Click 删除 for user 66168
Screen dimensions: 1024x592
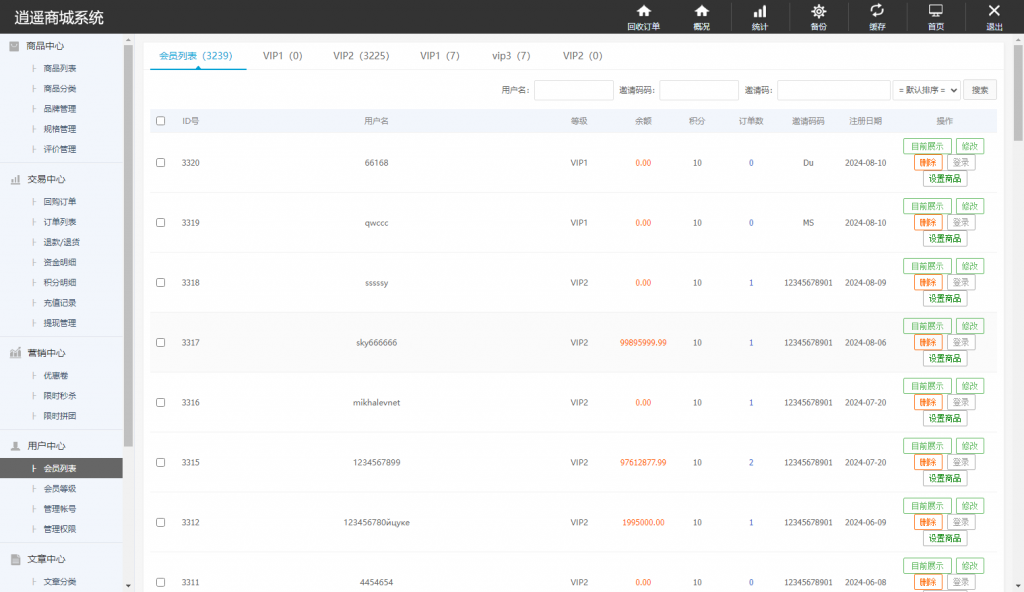927,163
